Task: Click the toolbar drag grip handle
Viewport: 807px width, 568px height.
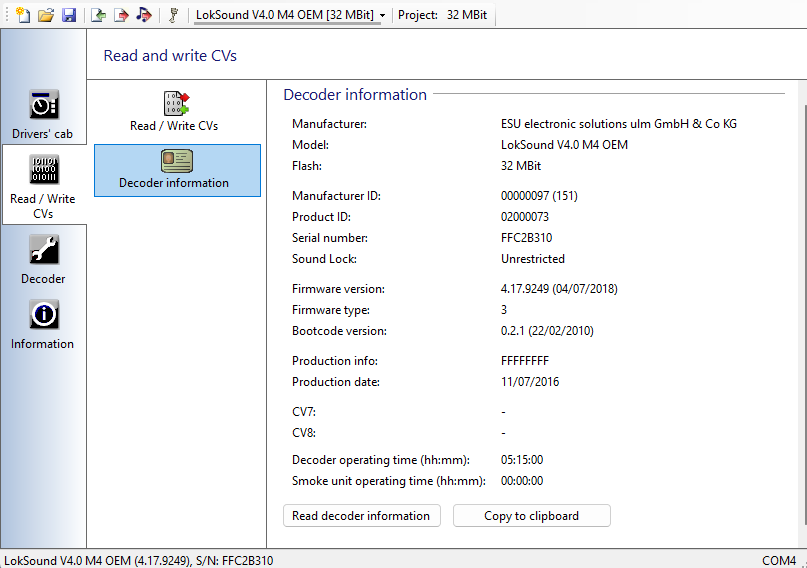Action: 7,15
